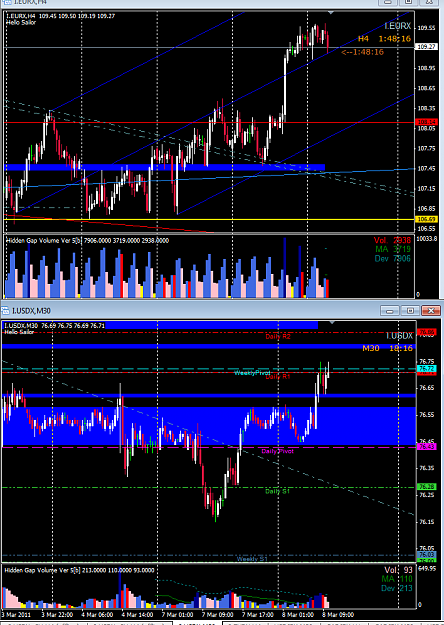Click the 7 Mar 09:00 time label
The image size is (444, 625).
click(218, 615)
